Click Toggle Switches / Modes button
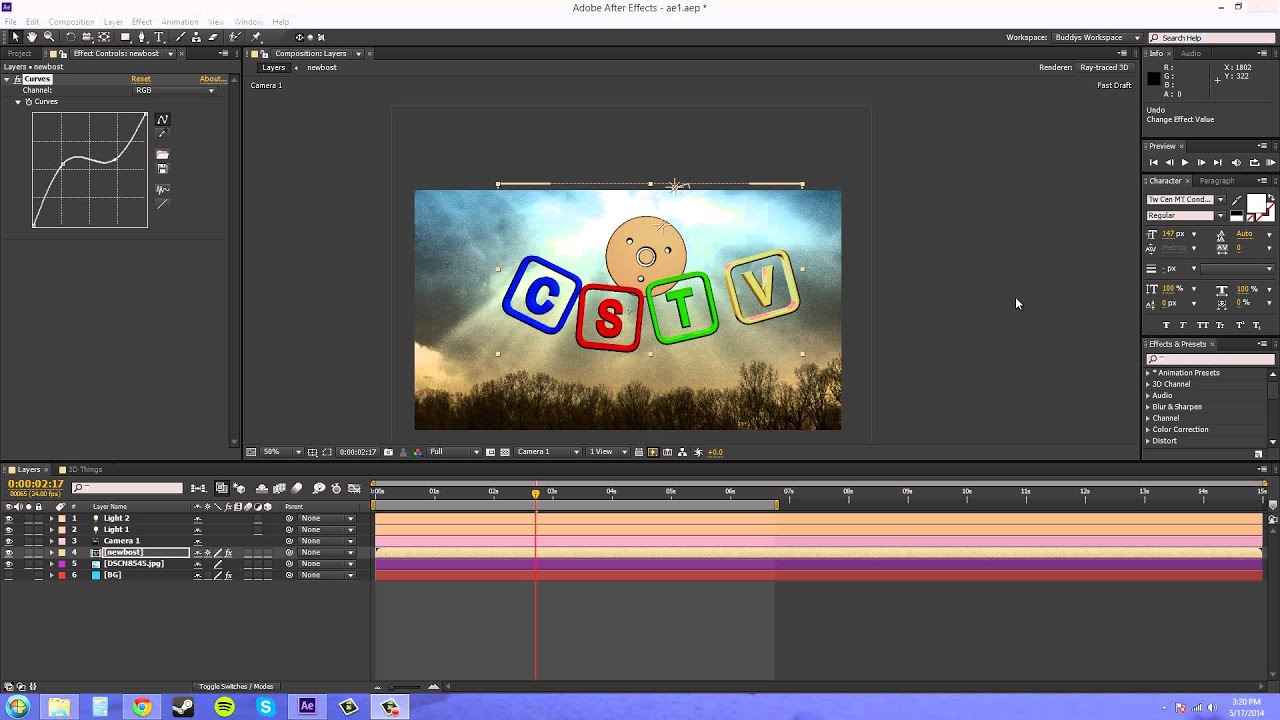 tap(236, 687)
